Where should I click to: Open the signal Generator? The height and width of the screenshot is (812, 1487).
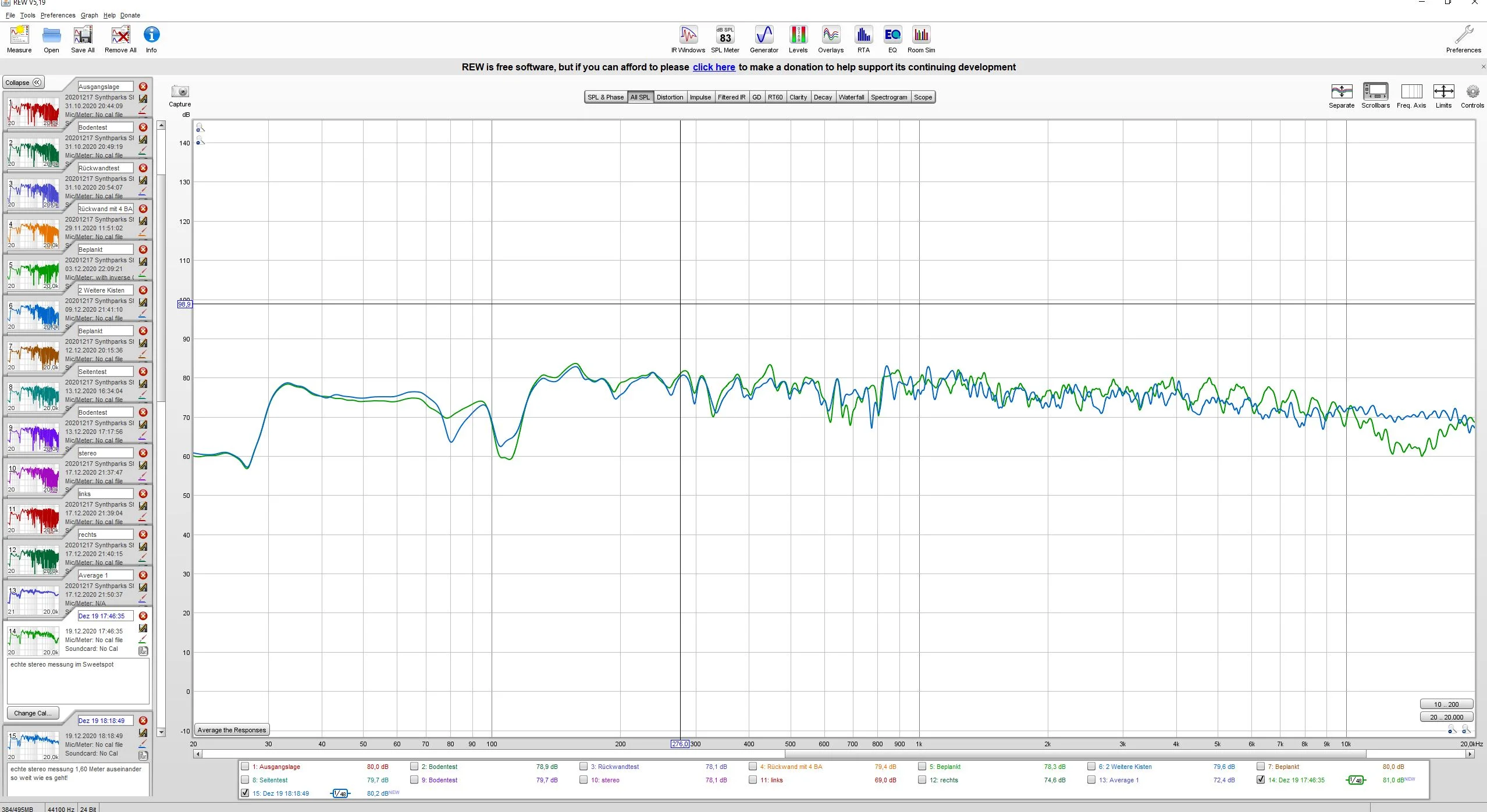click(x=764, y=39)
